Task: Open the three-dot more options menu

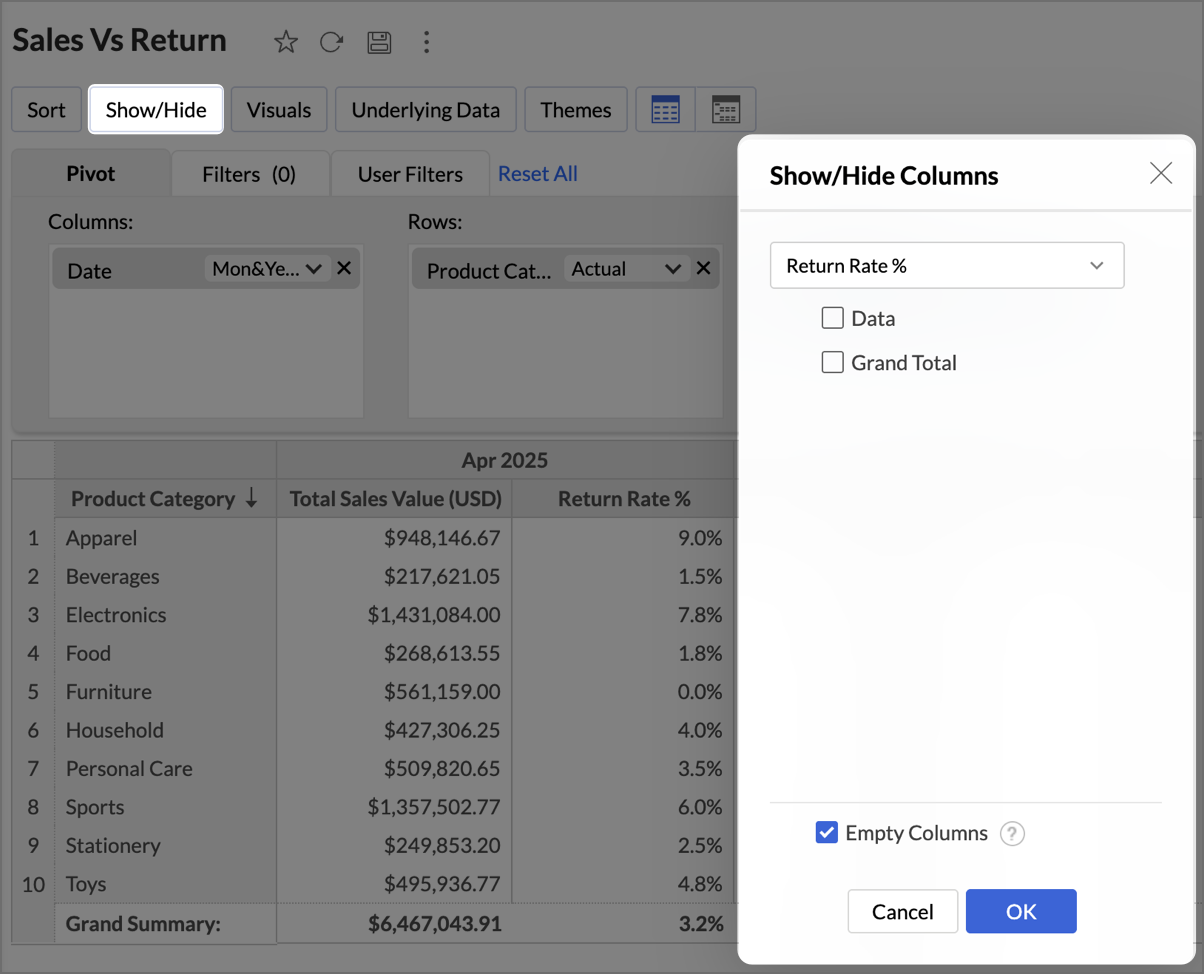Action: click(x=426, y=42)
